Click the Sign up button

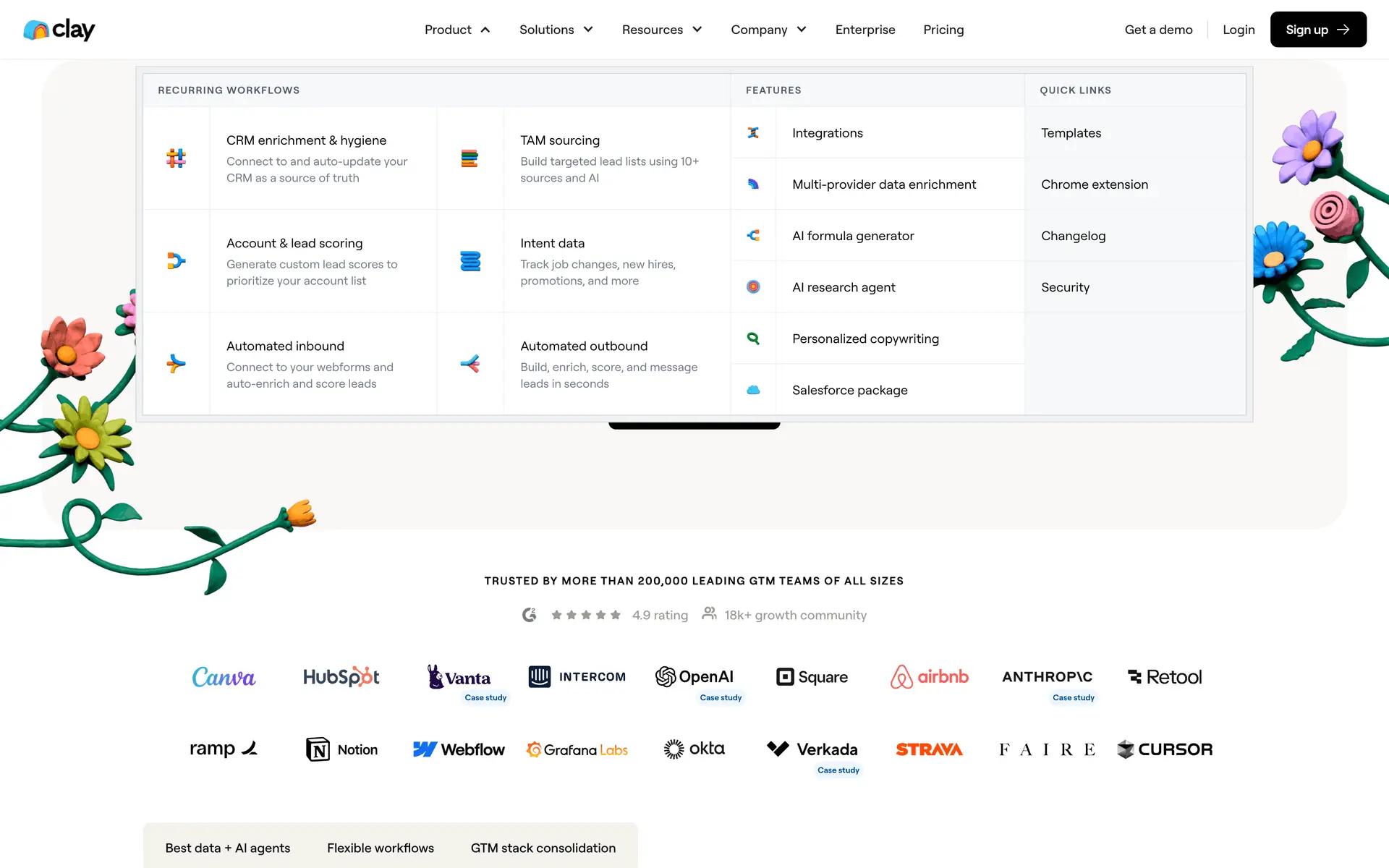1317,30
